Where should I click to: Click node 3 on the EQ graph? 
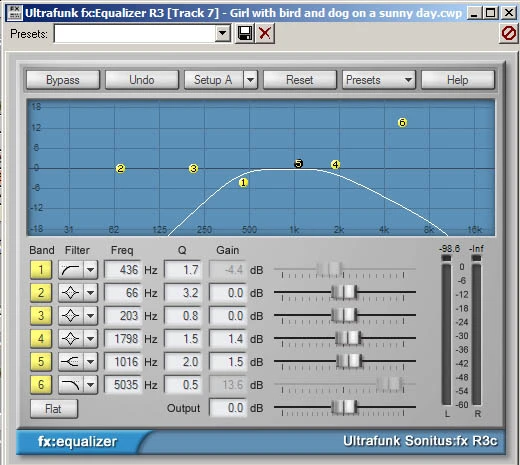tap(193, 168)
